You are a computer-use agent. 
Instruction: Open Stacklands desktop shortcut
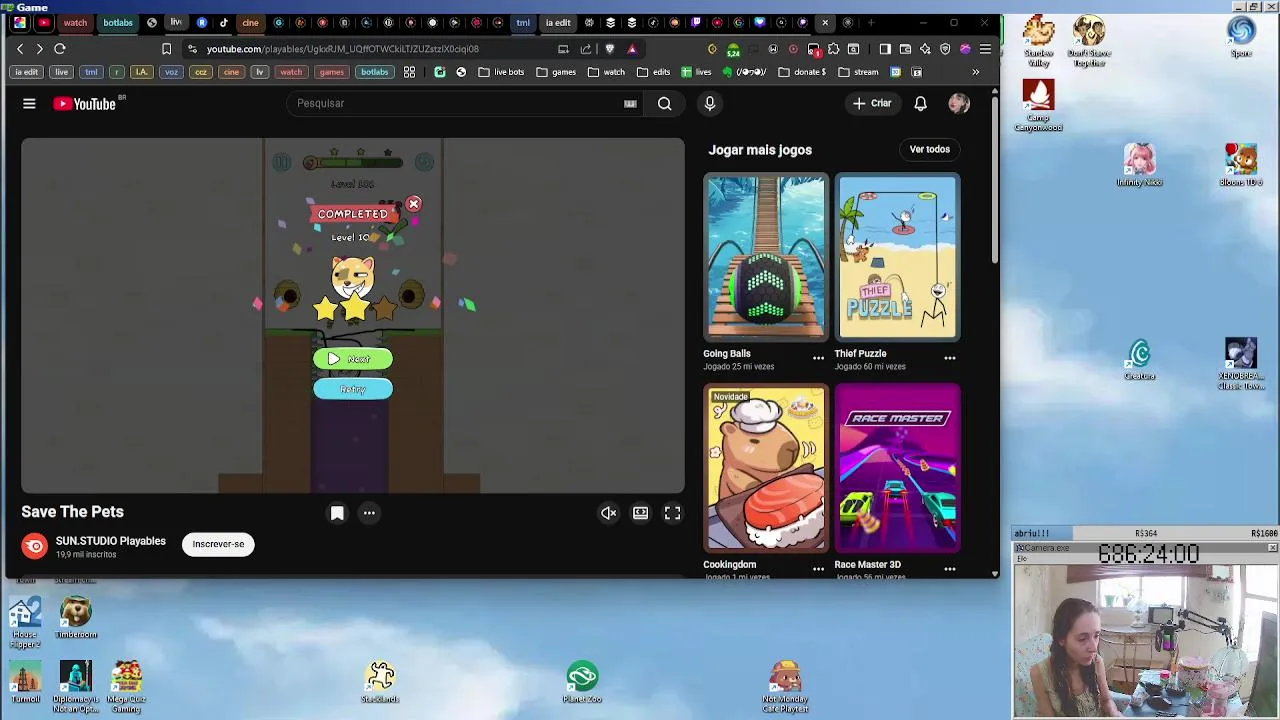(x=380, y=683)
